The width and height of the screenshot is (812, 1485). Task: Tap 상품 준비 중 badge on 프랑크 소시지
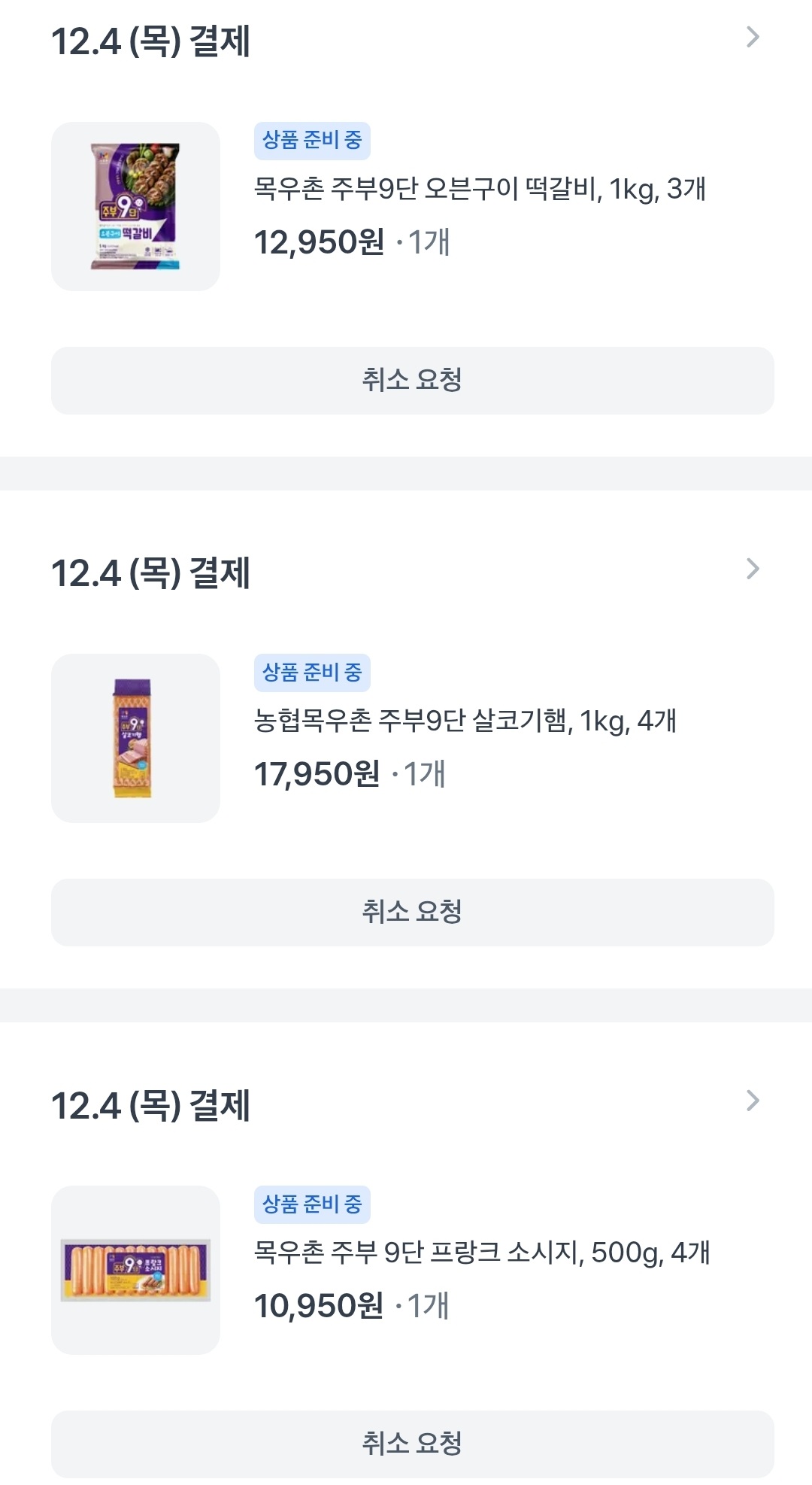pos(312,1204)
